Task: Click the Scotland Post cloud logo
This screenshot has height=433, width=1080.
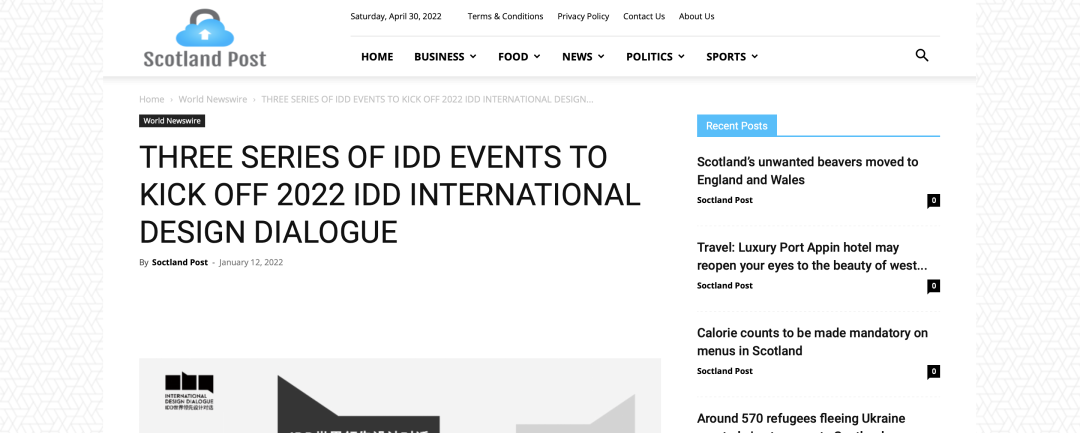Action: 205,39
